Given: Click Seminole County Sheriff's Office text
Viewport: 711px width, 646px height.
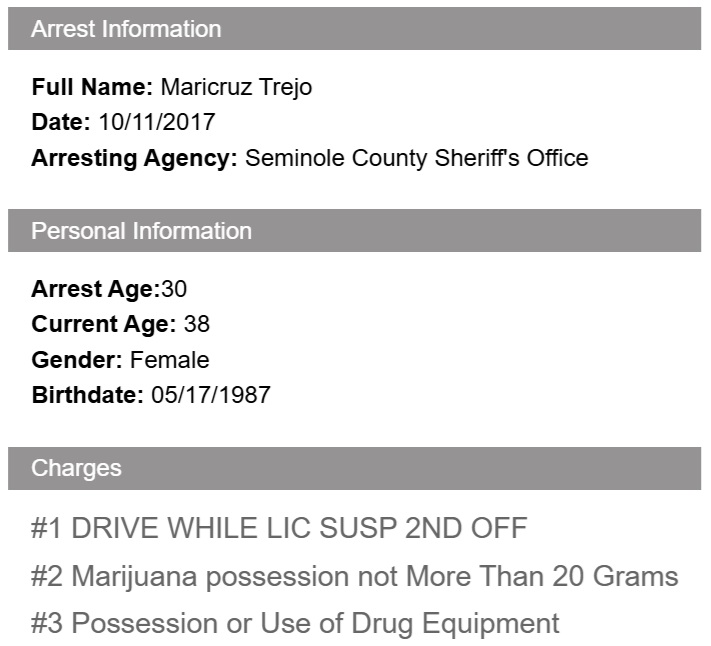Looking at the screenshot, I should click(416, 157).
